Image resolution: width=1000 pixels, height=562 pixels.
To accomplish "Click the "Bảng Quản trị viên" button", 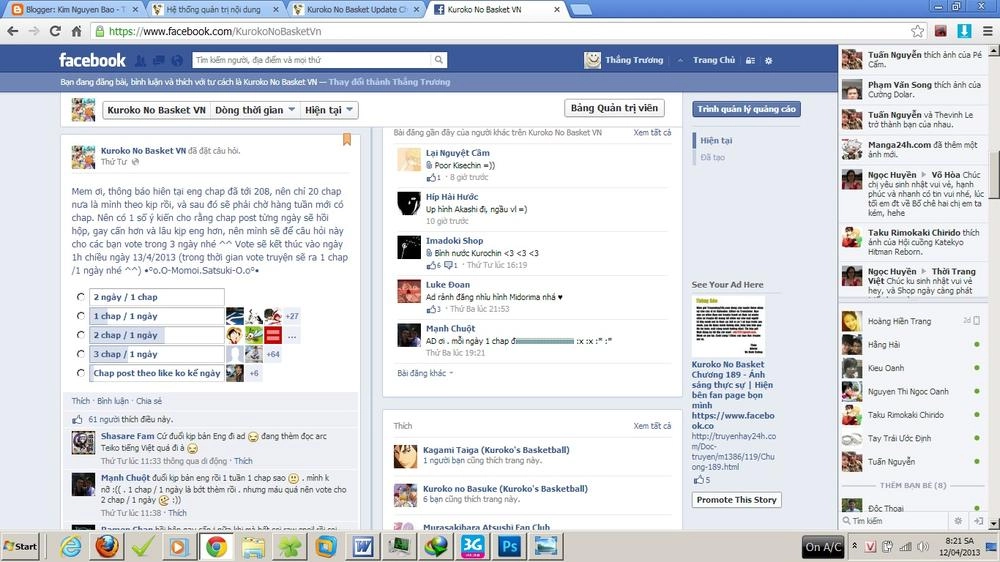I will [x=614, y=109].
